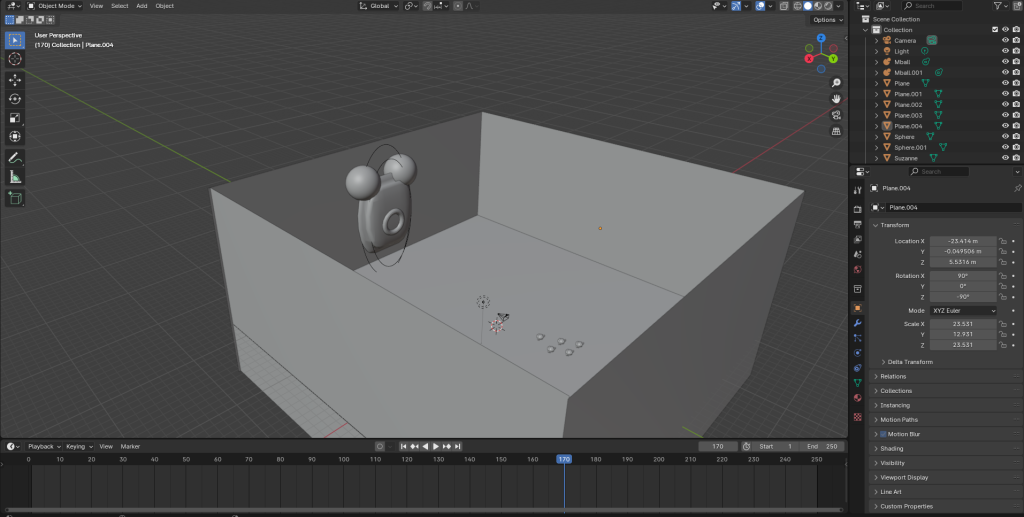Enable the Motion Blur checkbox
1024x517 pixels.
[x=883, y=434]
